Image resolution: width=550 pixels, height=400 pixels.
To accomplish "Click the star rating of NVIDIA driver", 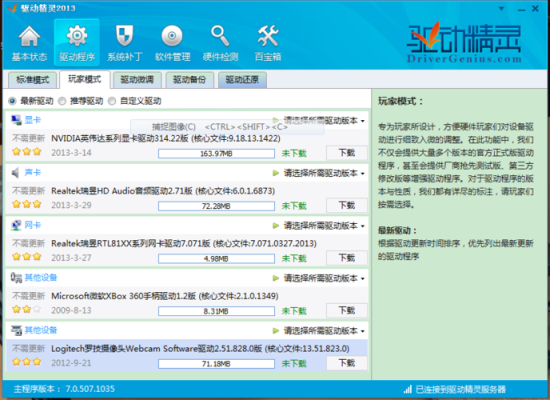I will [27, 152].
